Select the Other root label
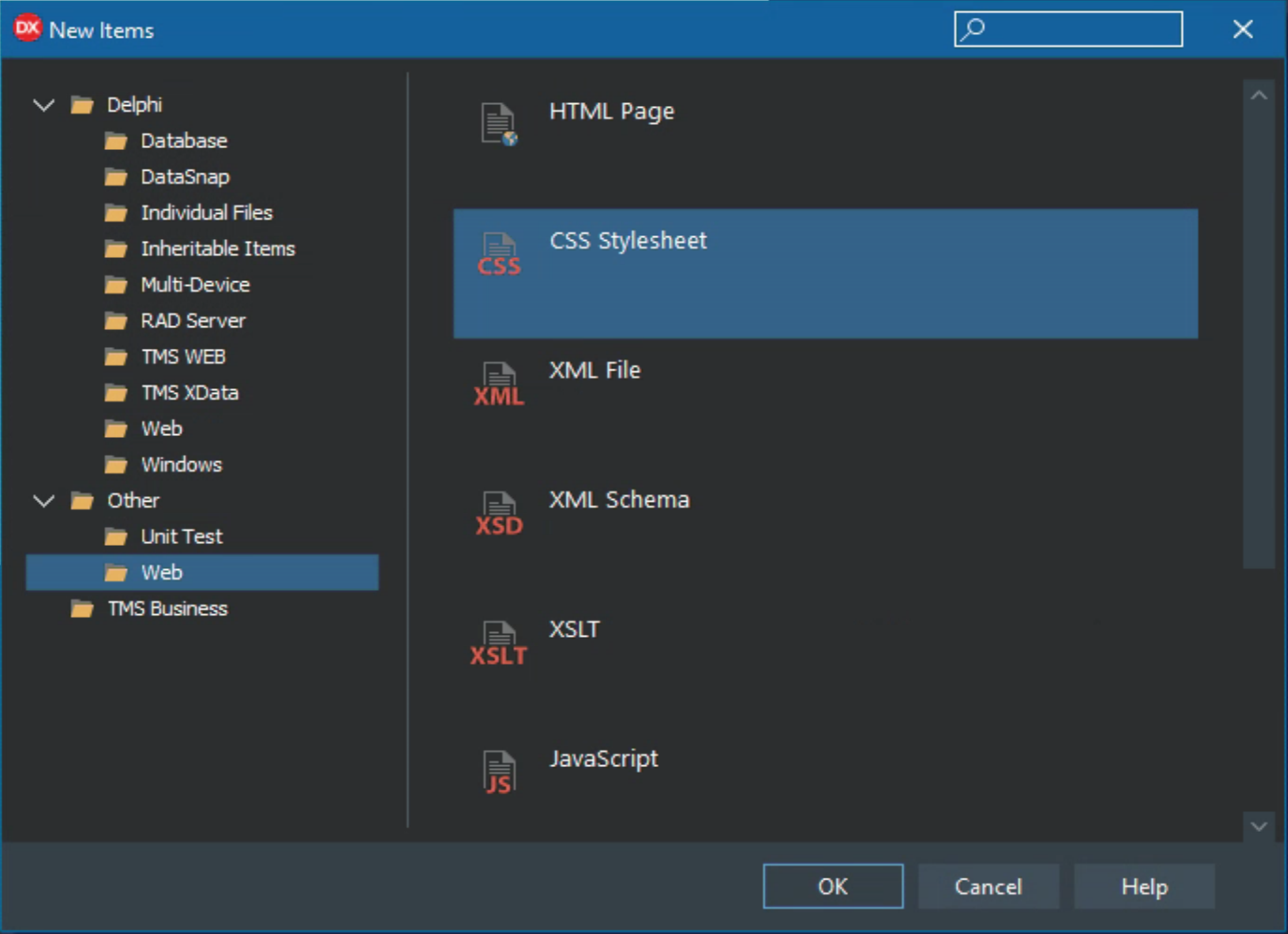1288x934 pixels. (x=133, y=501)
